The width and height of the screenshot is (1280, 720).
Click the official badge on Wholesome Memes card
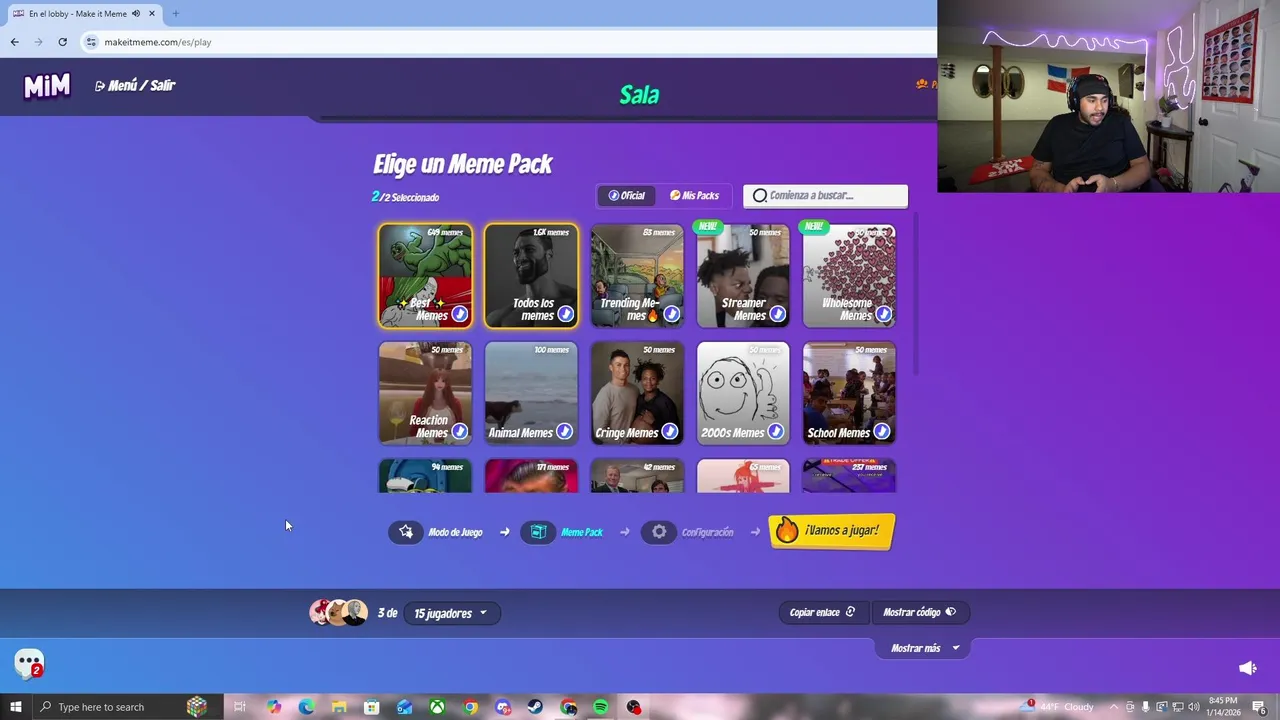tap(884, 314)
